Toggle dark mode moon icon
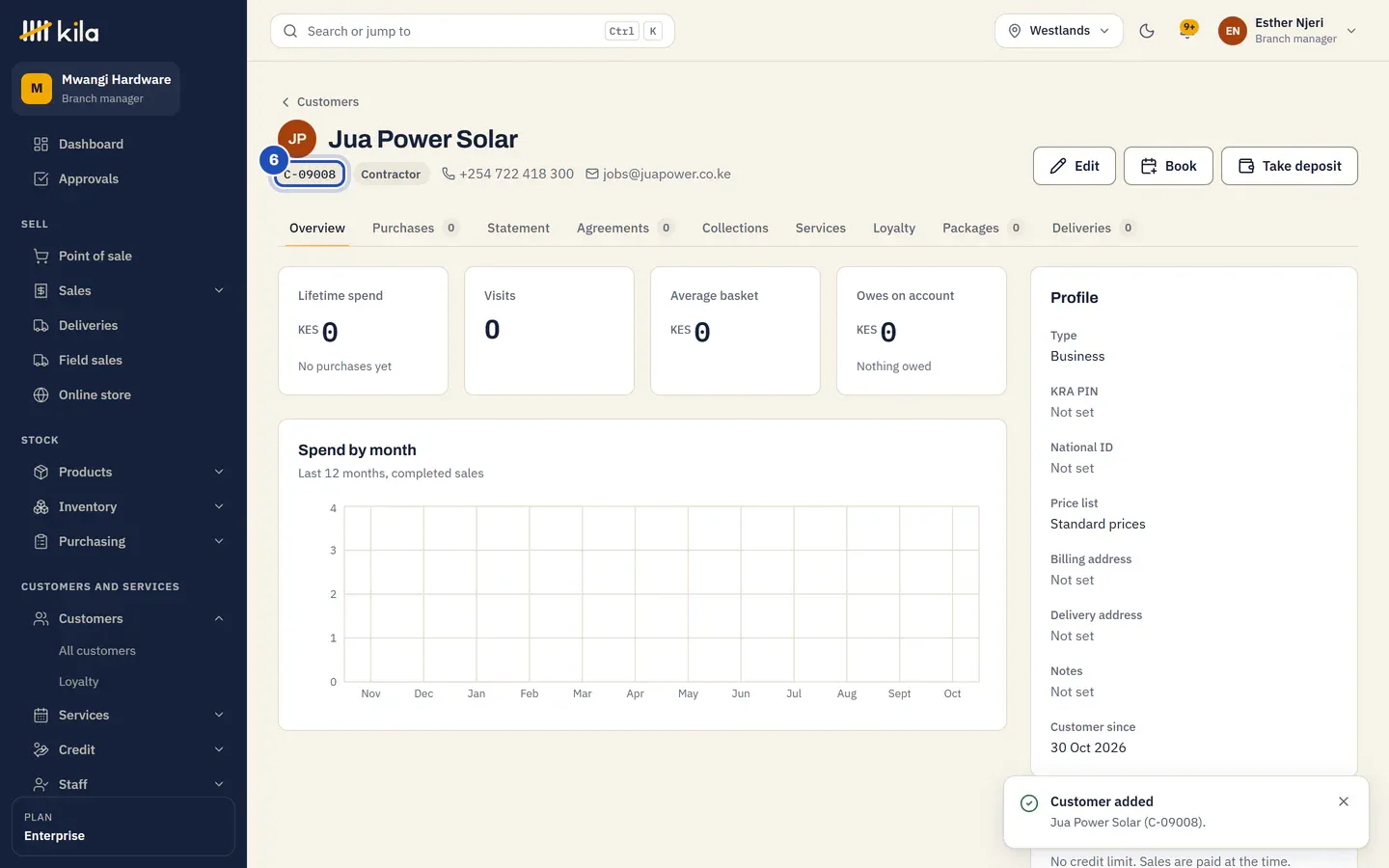 pyautogui.click(x=1147, y=31)
